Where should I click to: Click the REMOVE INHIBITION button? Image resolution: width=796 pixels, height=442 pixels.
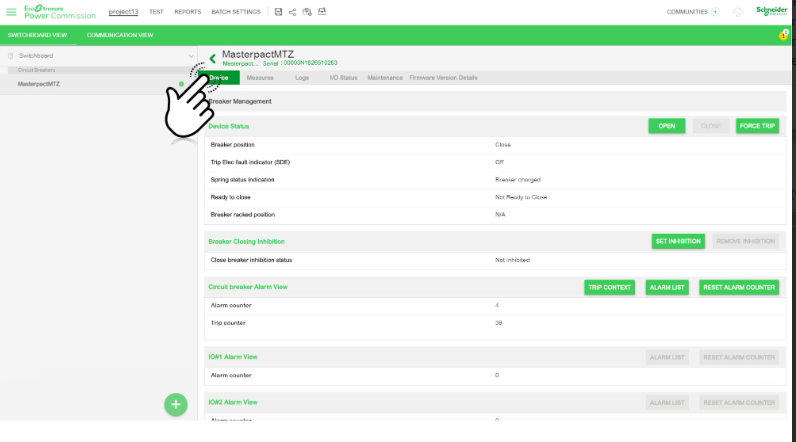pos(746,241)
